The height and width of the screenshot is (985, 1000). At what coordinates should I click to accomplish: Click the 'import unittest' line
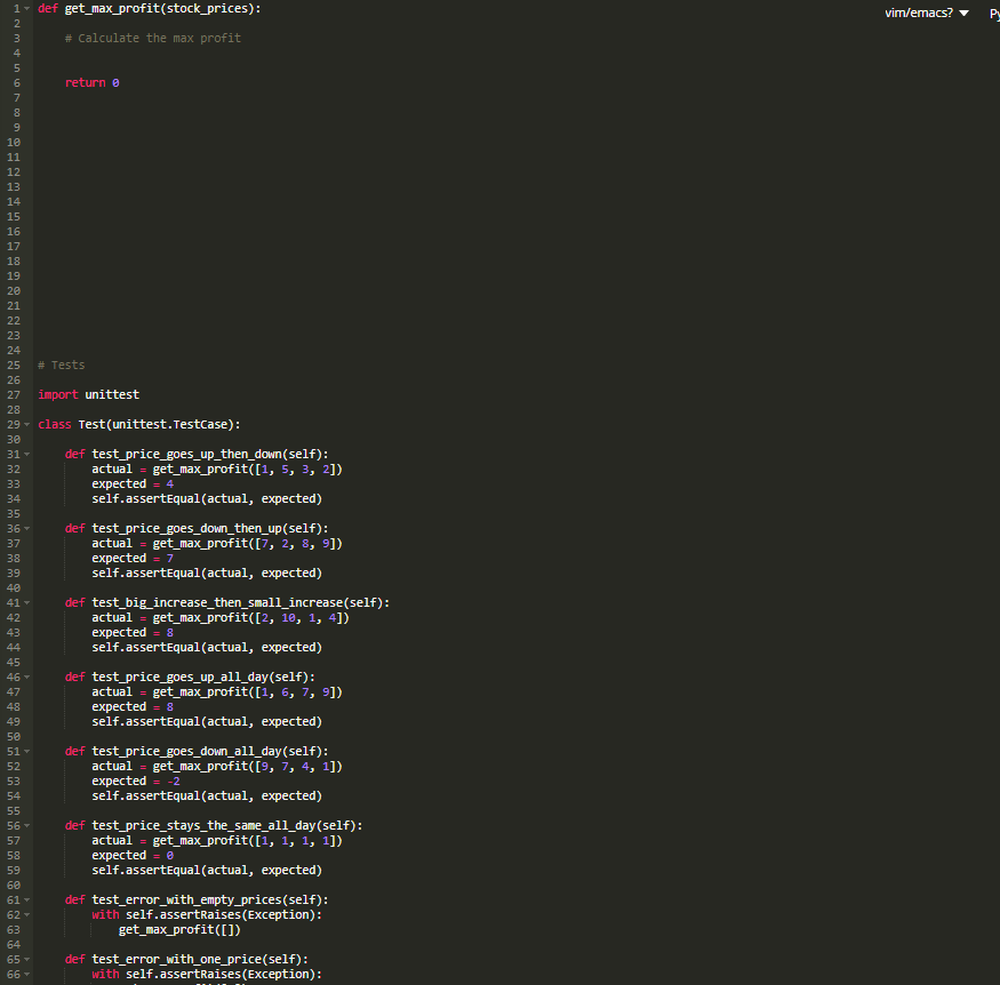point(89,395)
